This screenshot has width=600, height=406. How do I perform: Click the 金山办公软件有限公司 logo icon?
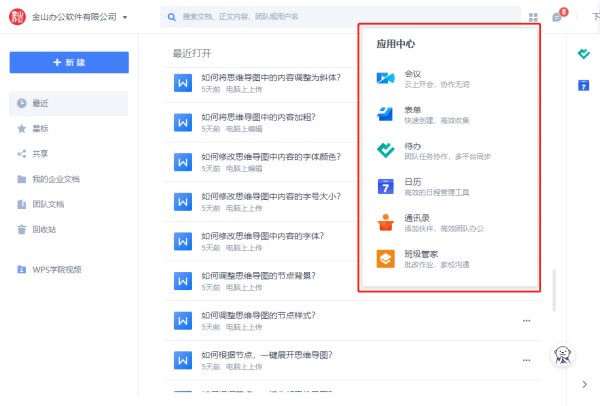[x=17, y=17]
